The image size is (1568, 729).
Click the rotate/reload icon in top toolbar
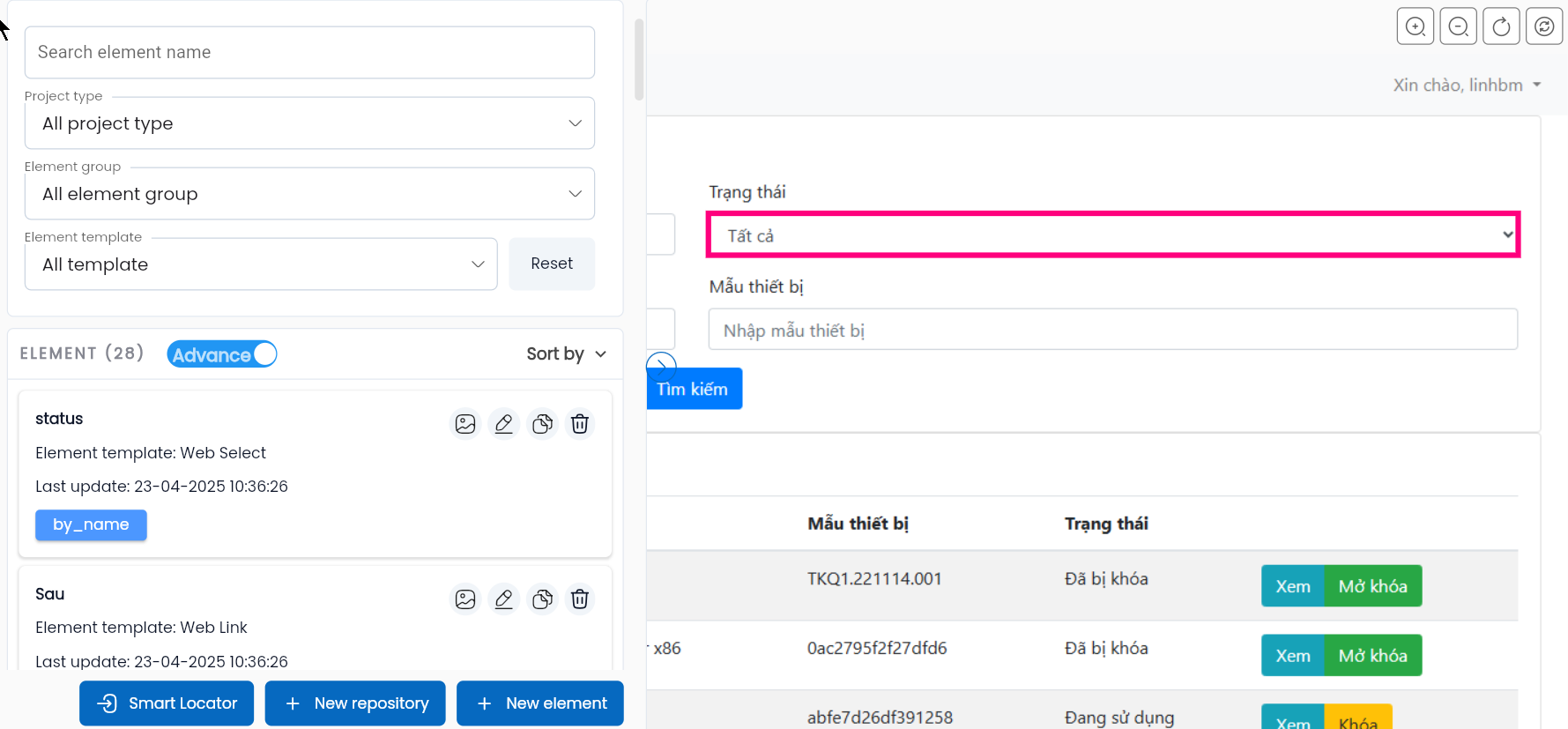click(1501, 26)
